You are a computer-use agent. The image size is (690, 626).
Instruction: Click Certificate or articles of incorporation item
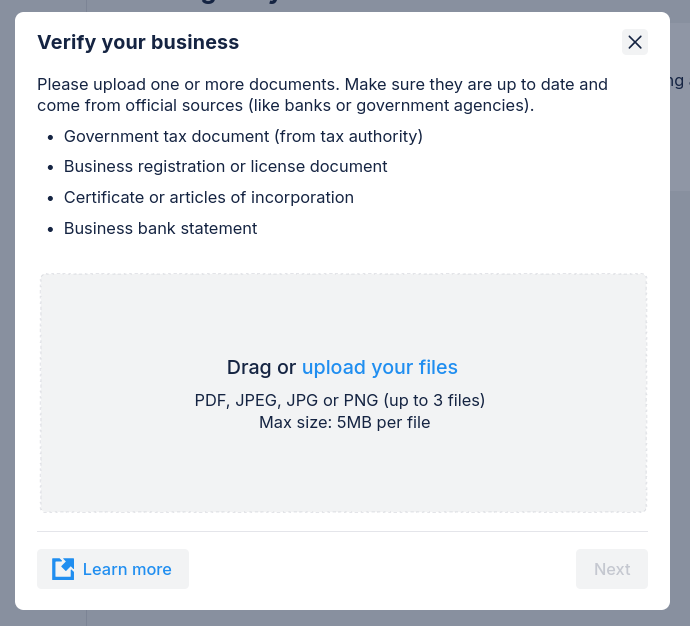pos(209,198)
